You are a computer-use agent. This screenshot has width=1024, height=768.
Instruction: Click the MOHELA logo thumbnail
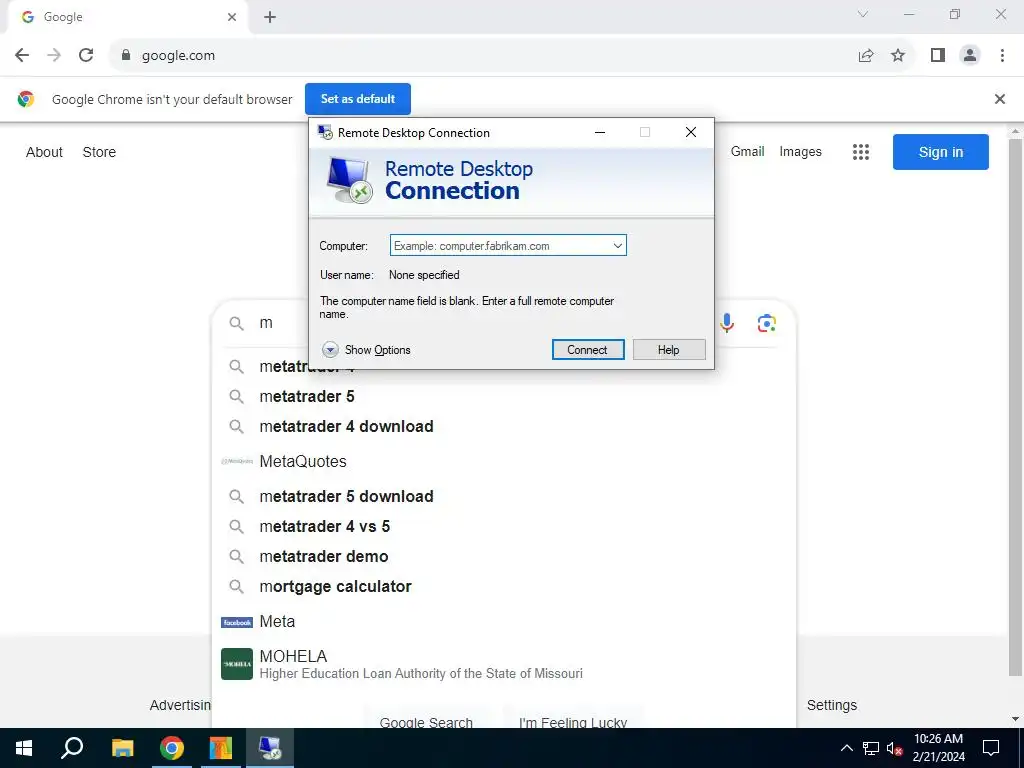tap(236, 664)
